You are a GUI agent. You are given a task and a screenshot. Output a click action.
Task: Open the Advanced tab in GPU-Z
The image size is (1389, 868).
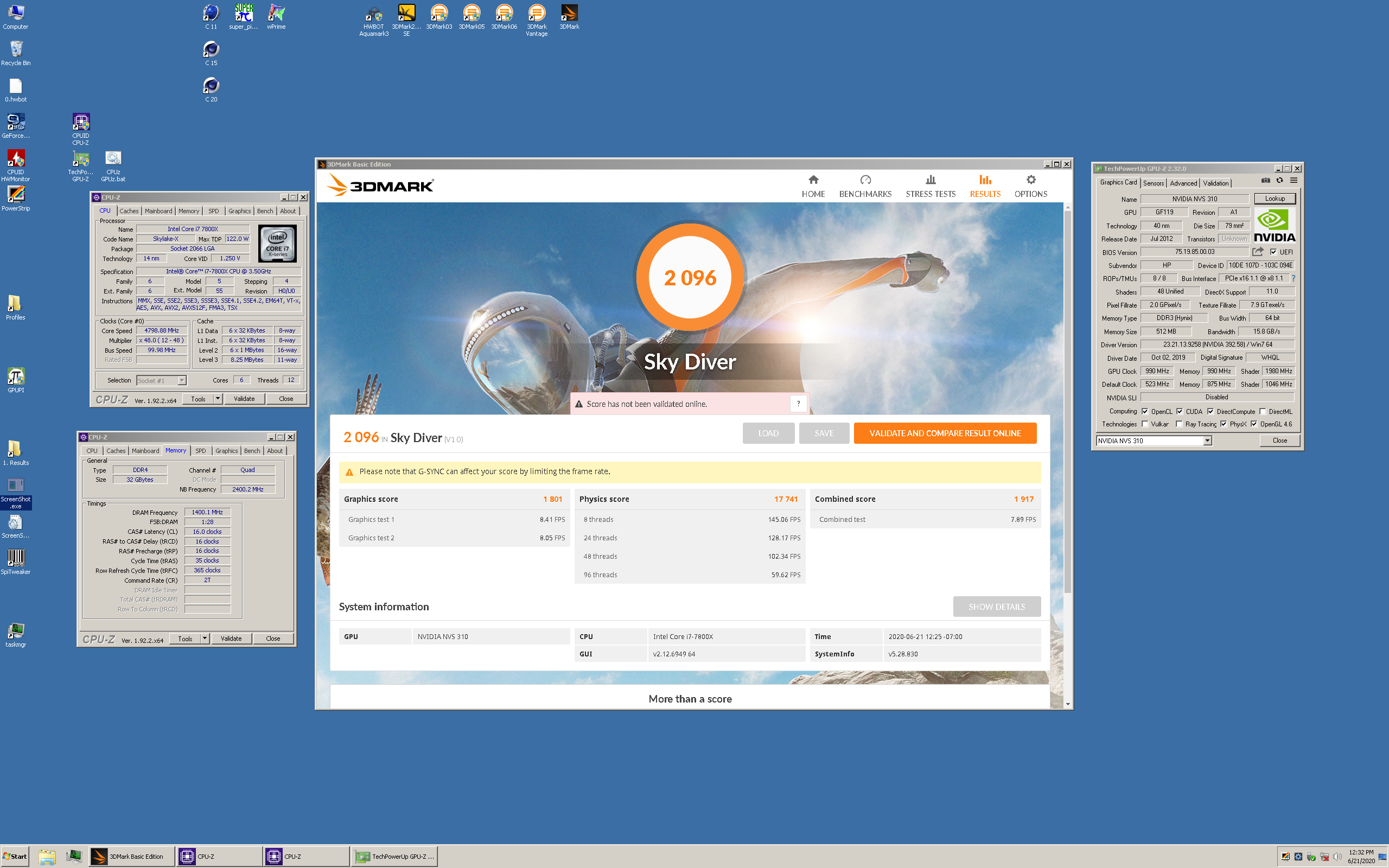tap(1183, 183)
